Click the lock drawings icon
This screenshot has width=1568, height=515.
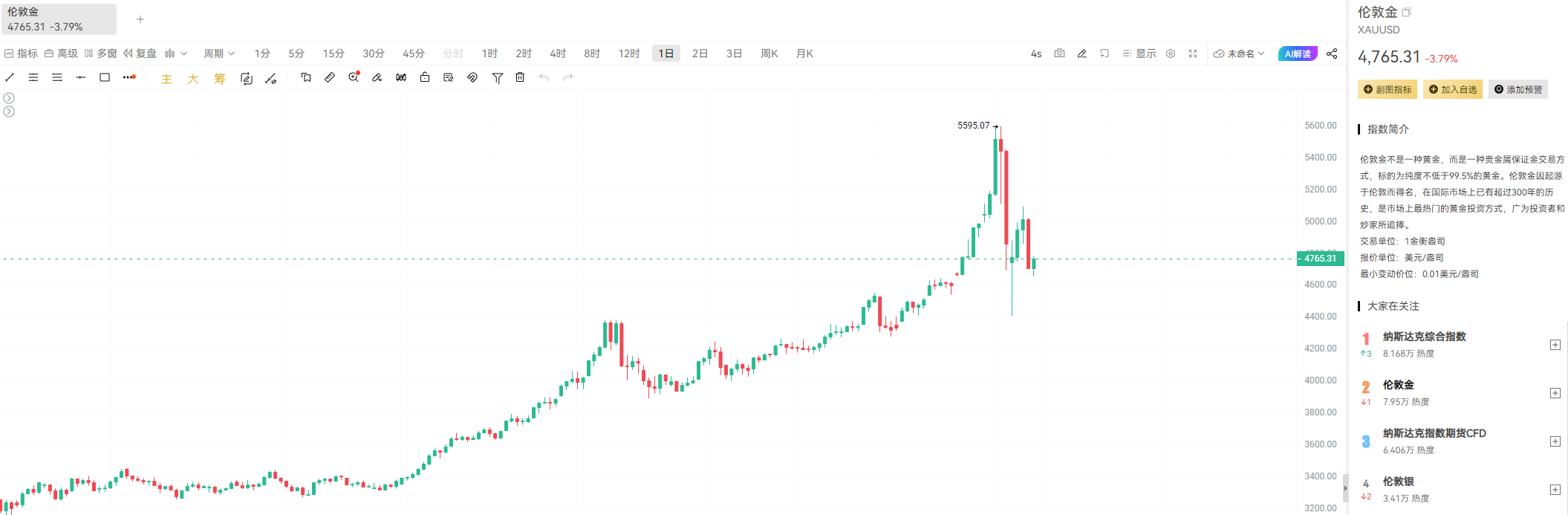point(425,77)
